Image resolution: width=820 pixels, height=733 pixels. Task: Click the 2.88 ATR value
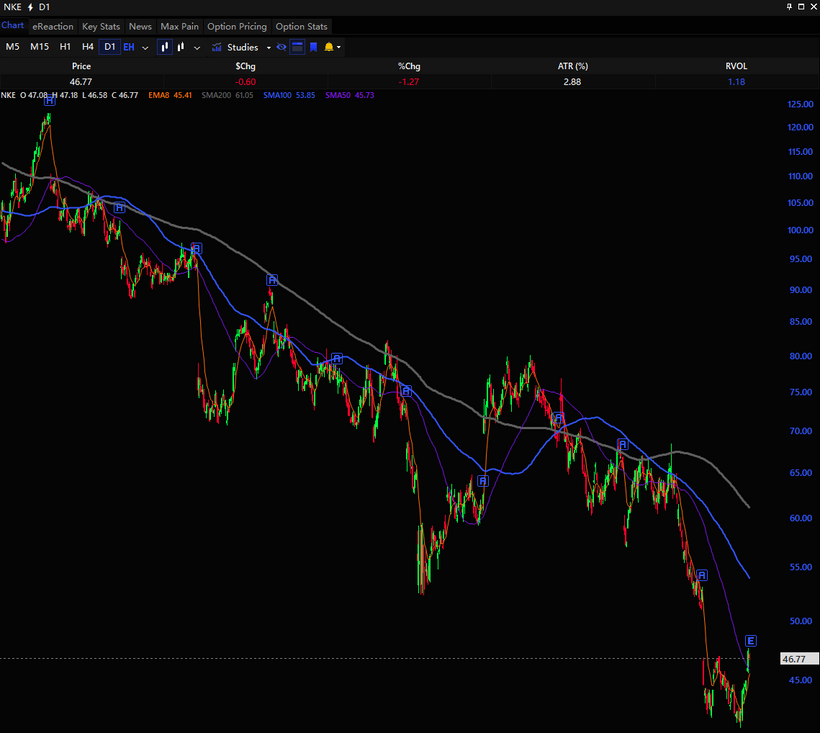coord(573,82)
